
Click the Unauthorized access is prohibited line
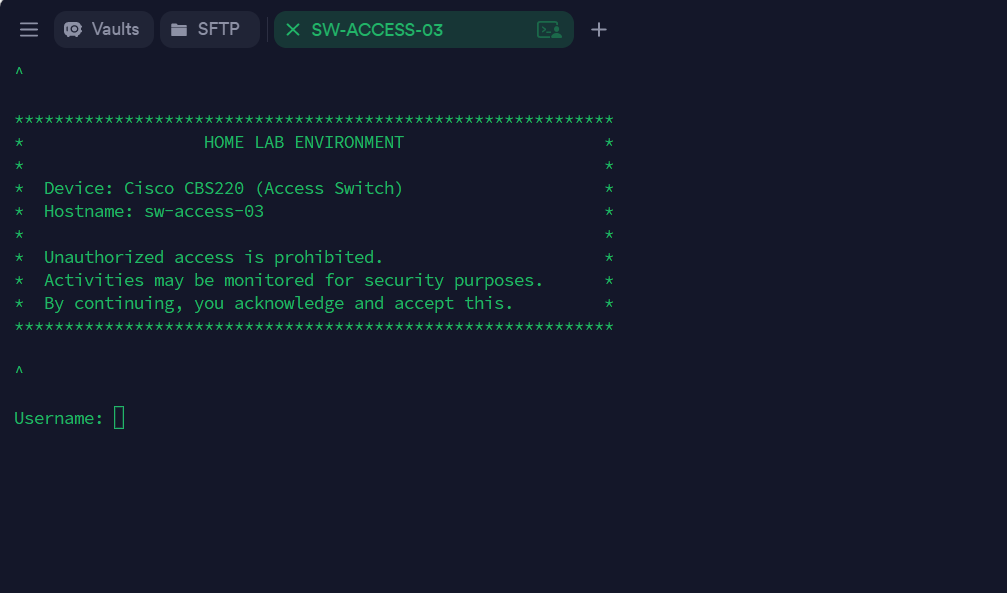213,257
